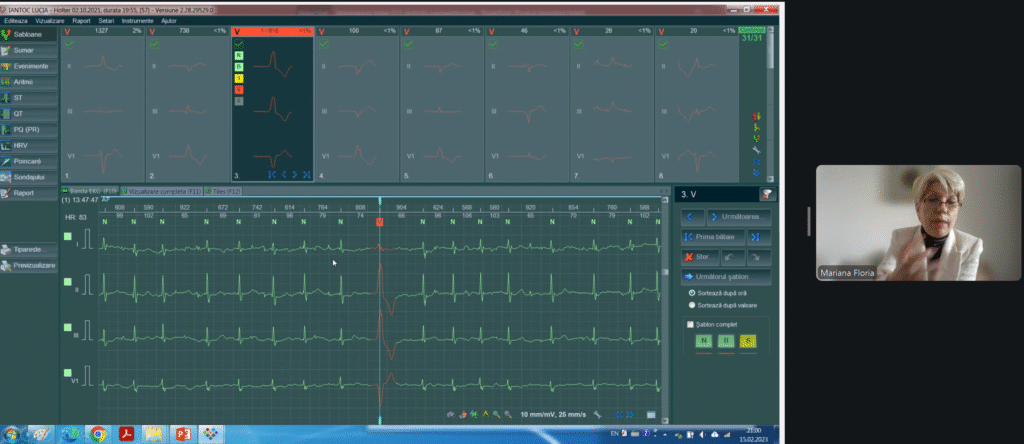This screenshot has width=1024, height=444.
Task: Click the 'Prima bătaie' button
Action: pyautogui.click(x=714, y=237)
